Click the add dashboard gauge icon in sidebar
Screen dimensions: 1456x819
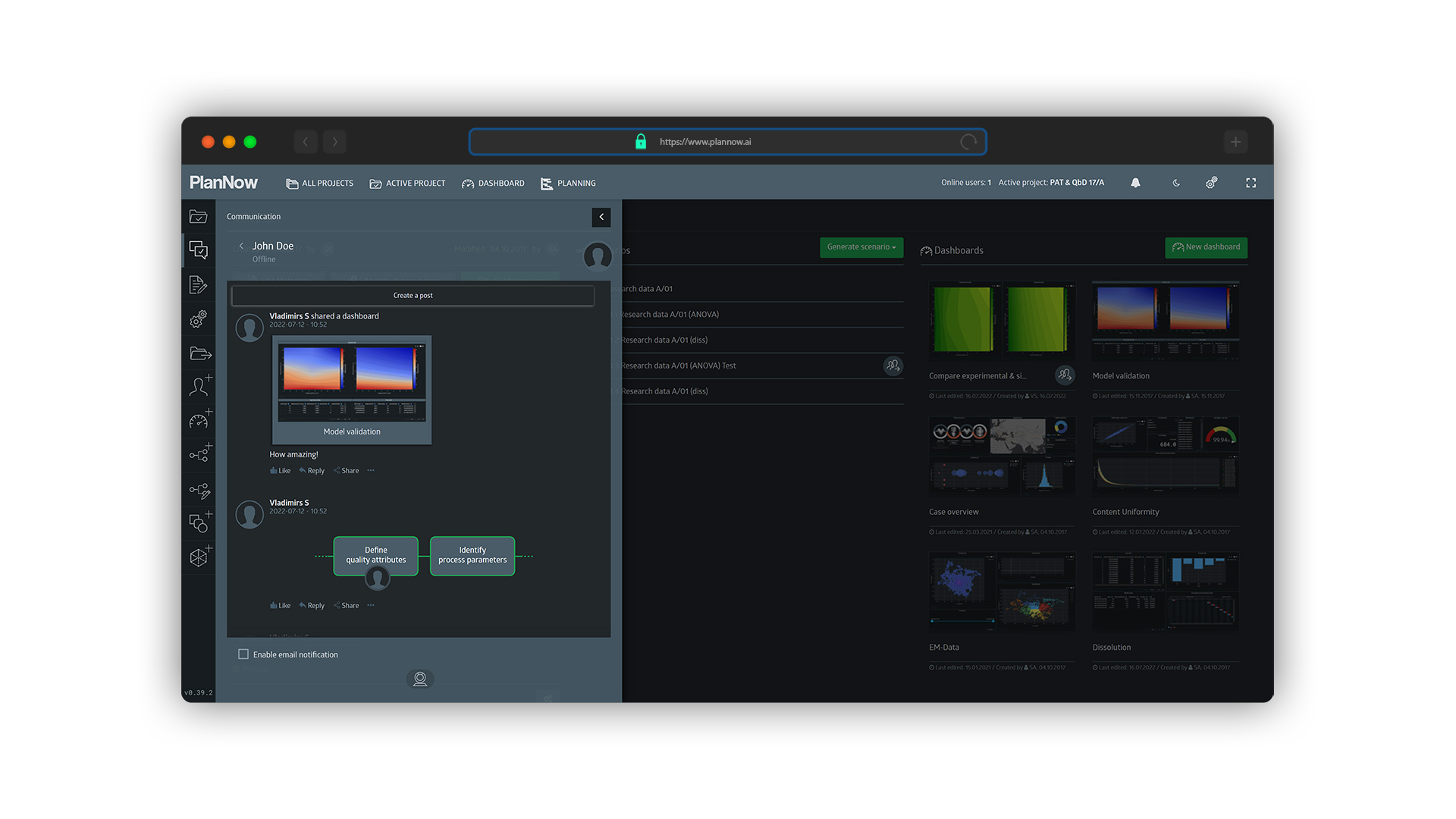tap(200, 419)
